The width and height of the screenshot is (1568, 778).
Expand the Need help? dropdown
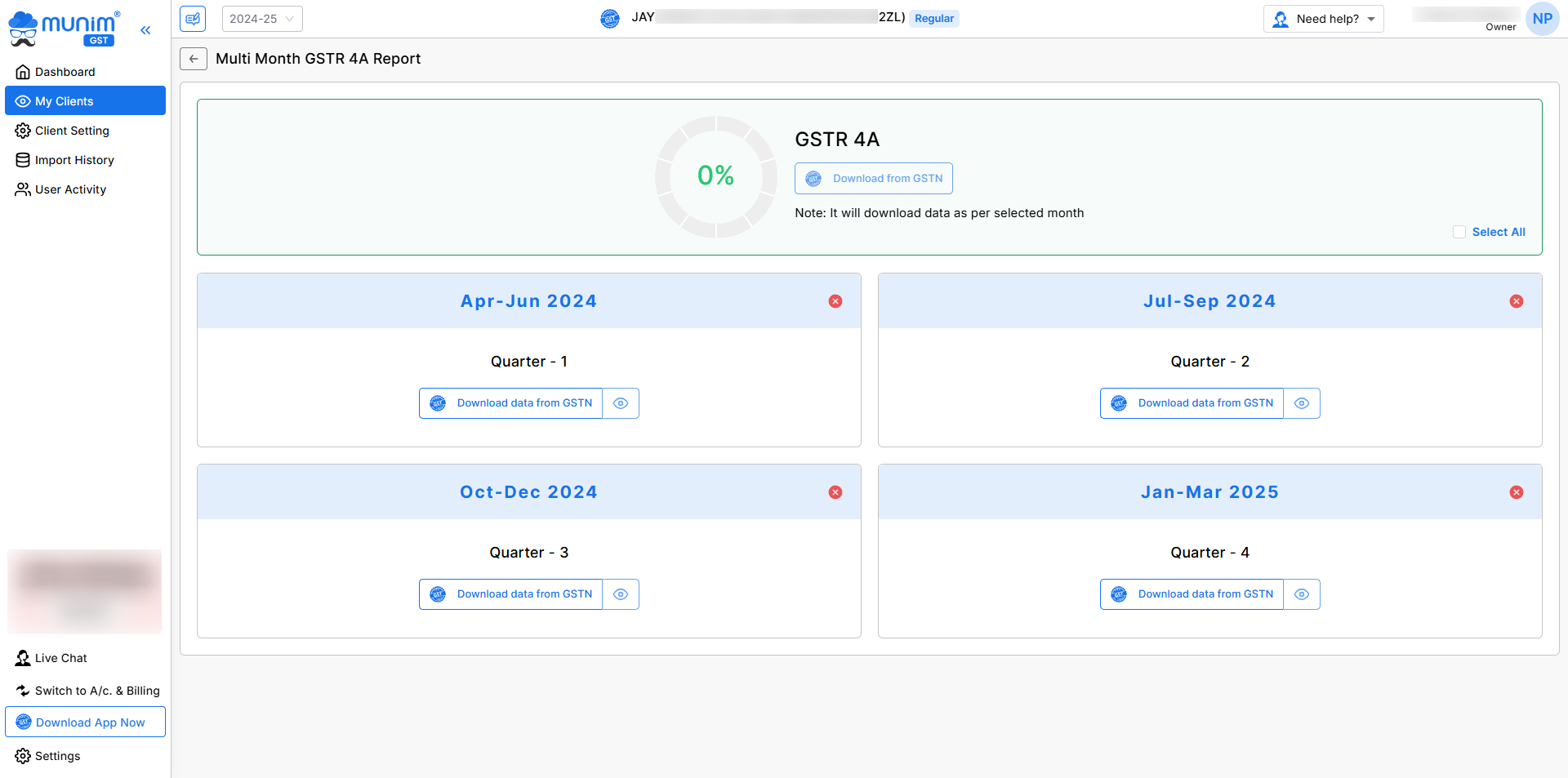pyautogui.click(x=1323, y=19)
